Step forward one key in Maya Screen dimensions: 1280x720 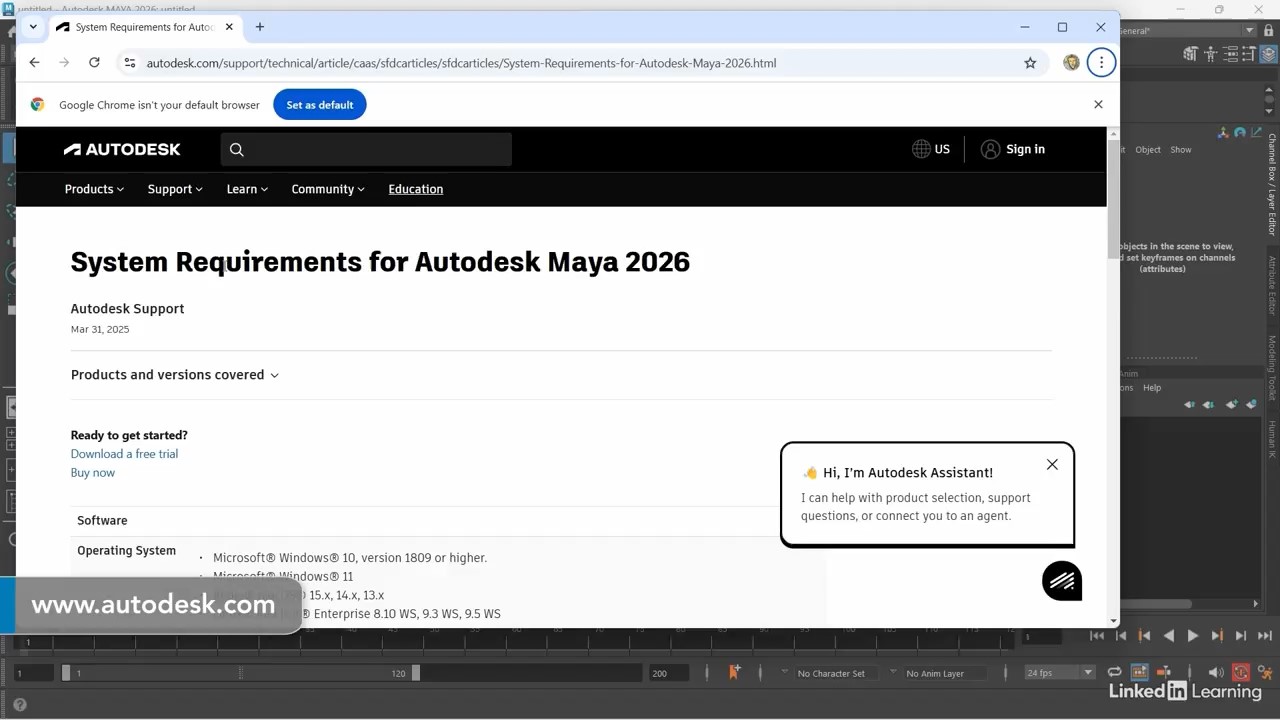click(x=1217, y=636)
